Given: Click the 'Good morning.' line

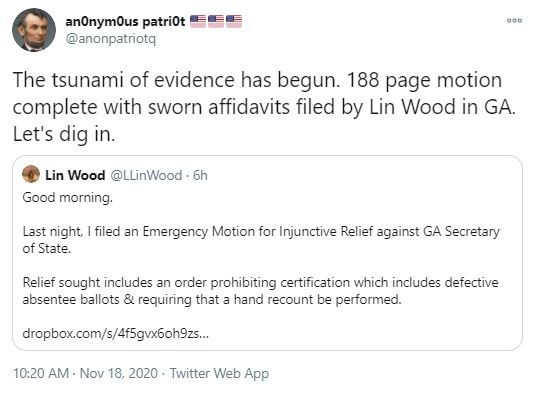Looking at the screenshot, I should click(x=68, y=198).
